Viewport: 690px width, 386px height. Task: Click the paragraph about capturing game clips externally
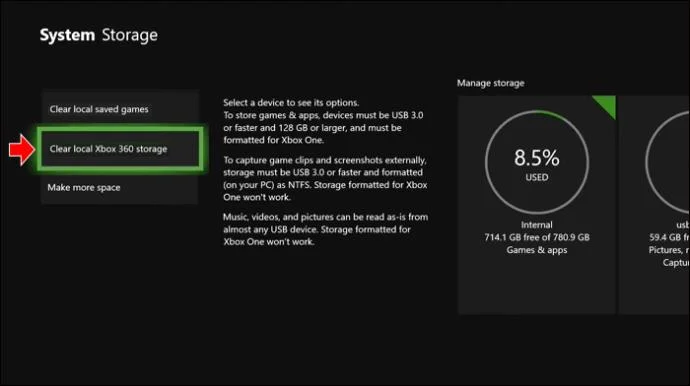click(x=325, y=179)
